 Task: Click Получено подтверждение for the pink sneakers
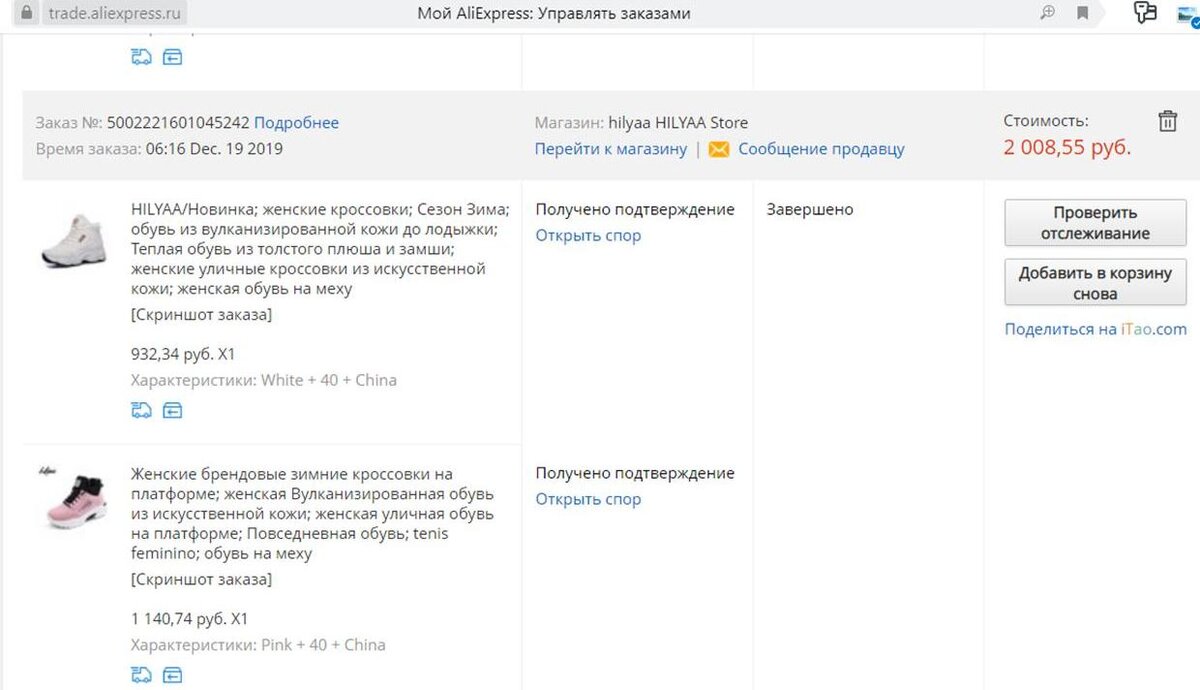pos(635,473)
